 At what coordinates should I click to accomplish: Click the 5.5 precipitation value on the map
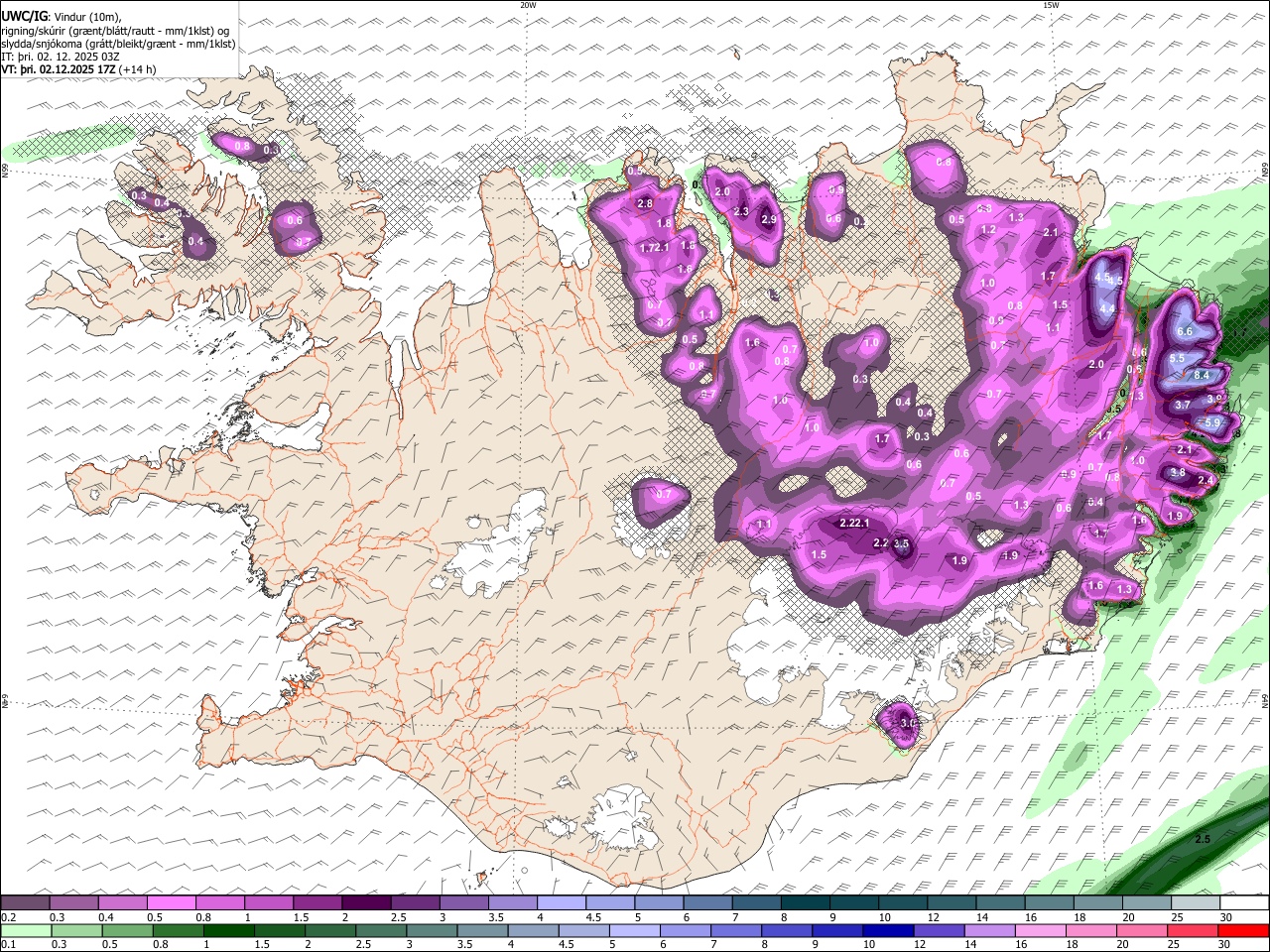(1178, 359)
